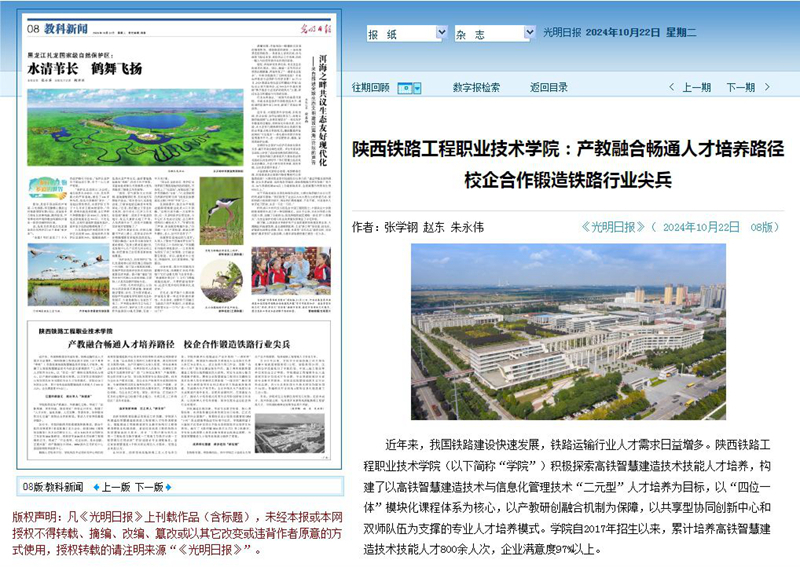Viewport: 800px width, 567px height.
Task: Click the 《光明日报》 source link
Action: coord(613,227)
